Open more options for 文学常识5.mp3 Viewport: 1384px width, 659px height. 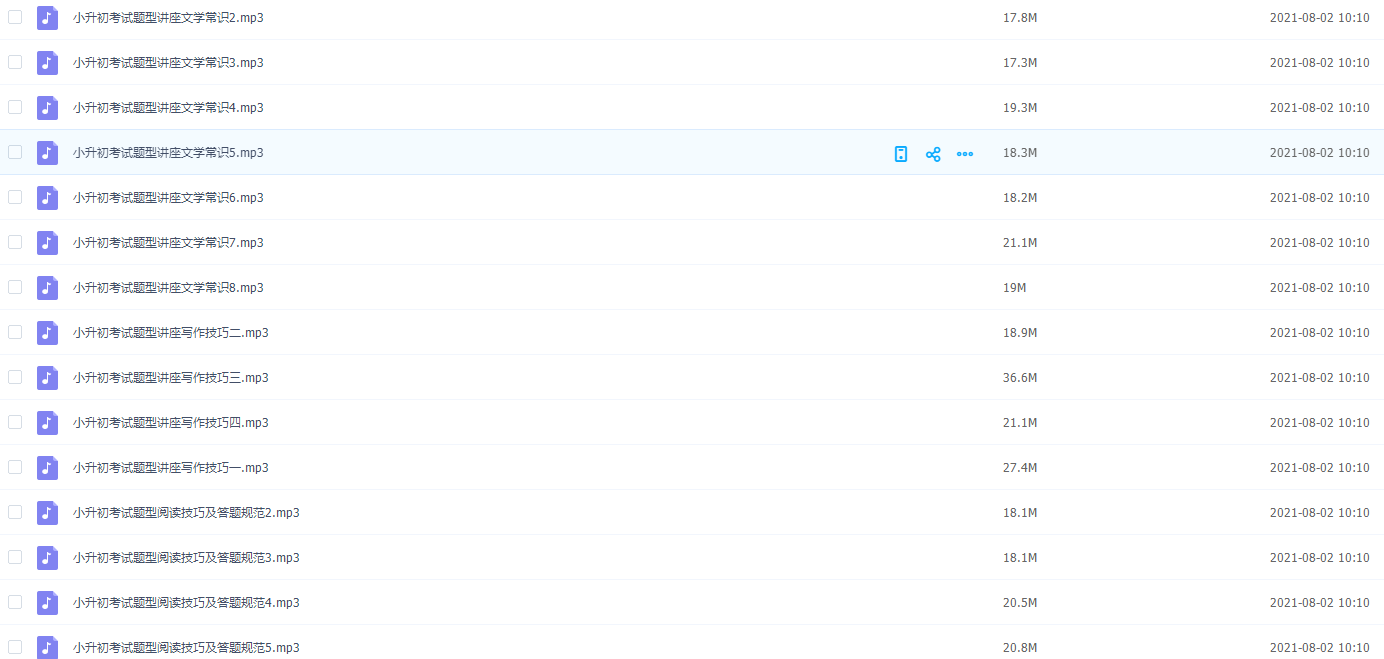click(965, 154)
